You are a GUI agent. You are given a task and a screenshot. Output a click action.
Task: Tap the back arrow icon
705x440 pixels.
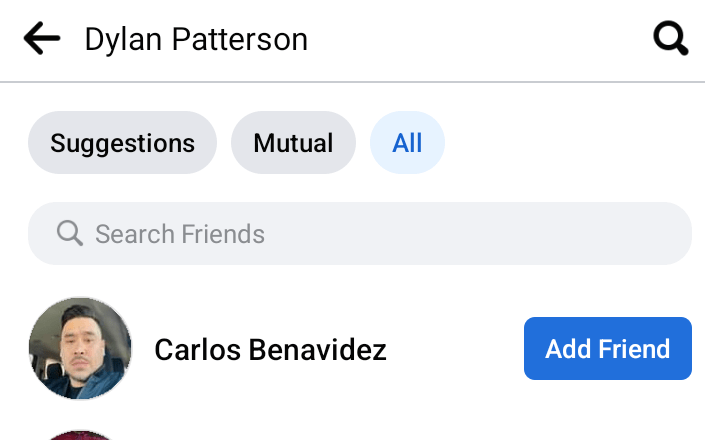[x=41, y=39]
